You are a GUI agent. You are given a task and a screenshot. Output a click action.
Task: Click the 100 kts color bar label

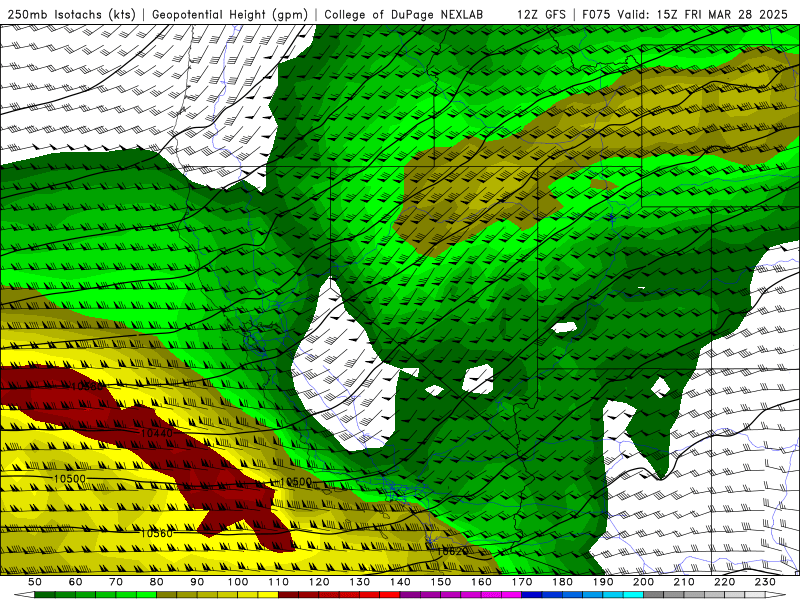[238, 582]
